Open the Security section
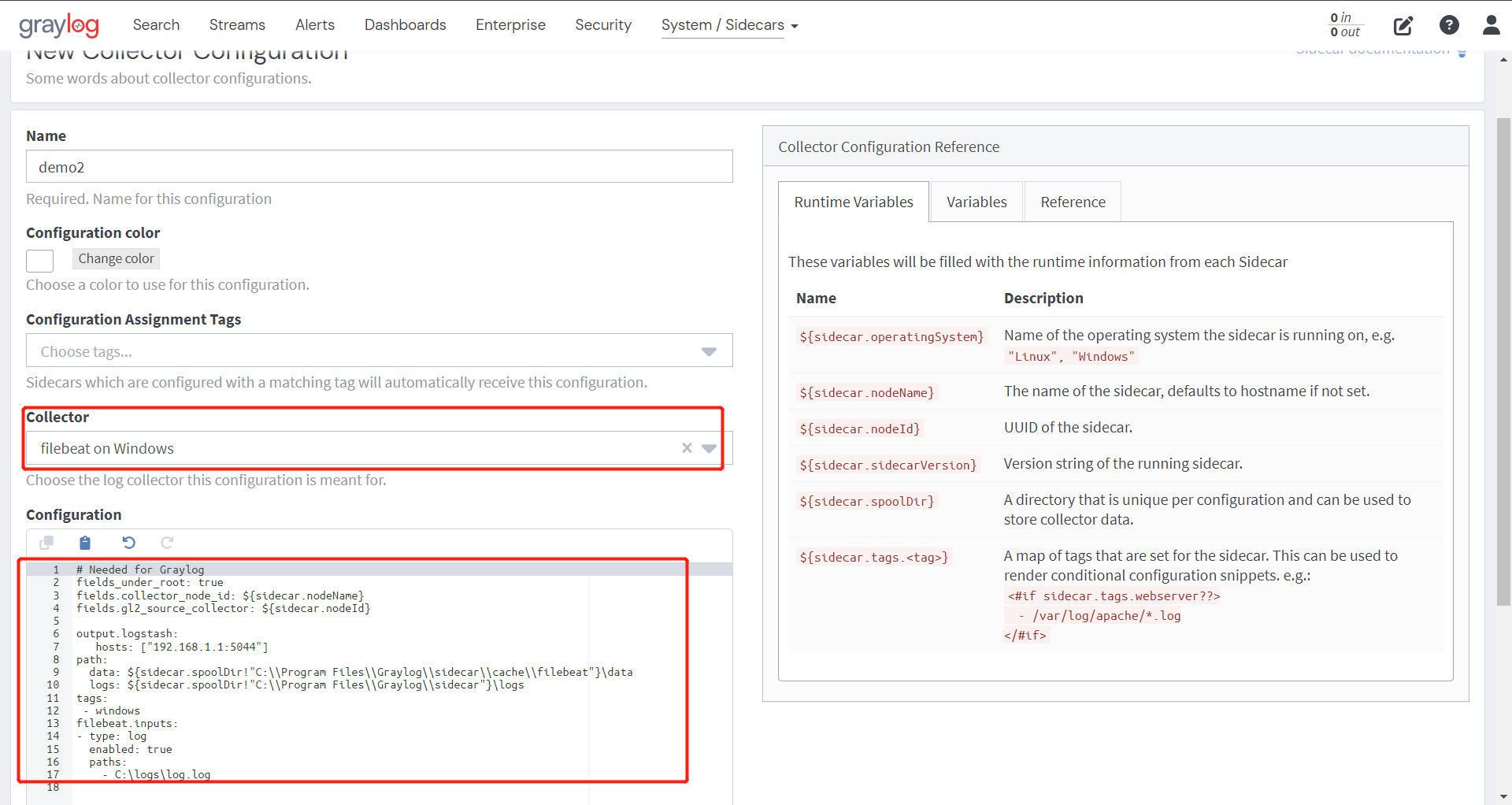The image size is (1512, 805). 603,25
